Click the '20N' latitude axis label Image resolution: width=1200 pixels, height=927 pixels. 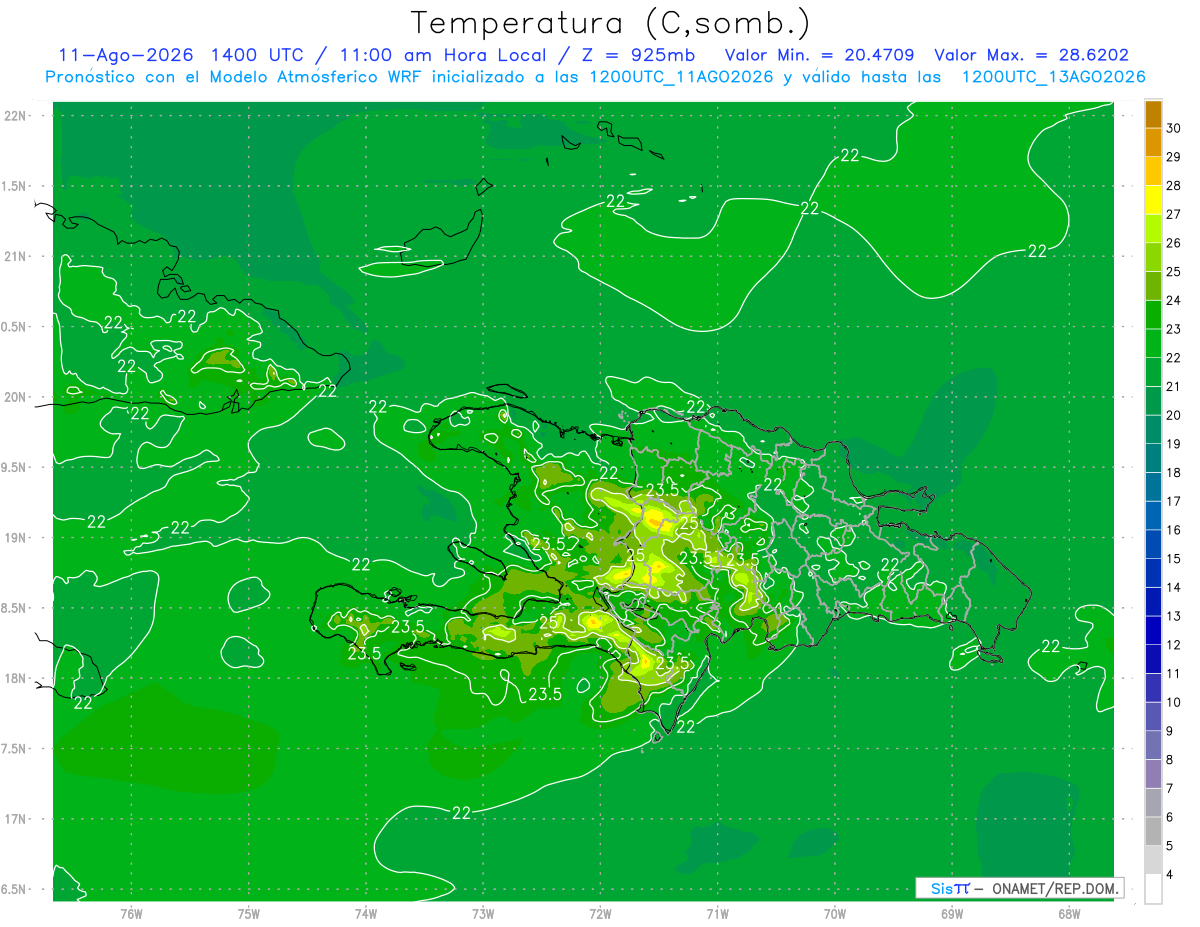point(15,397)
